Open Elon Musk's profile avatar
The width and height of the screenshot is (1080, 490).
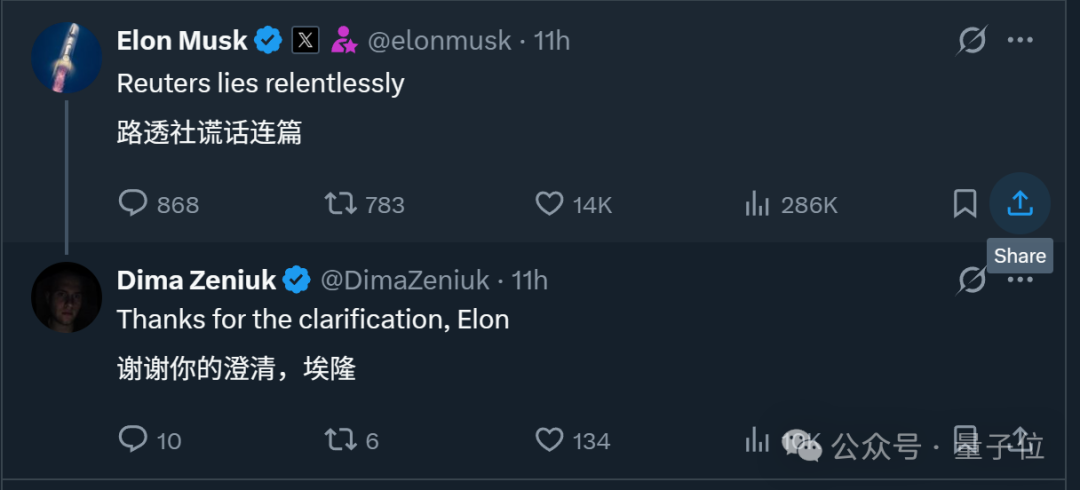(x=67, y=57)
